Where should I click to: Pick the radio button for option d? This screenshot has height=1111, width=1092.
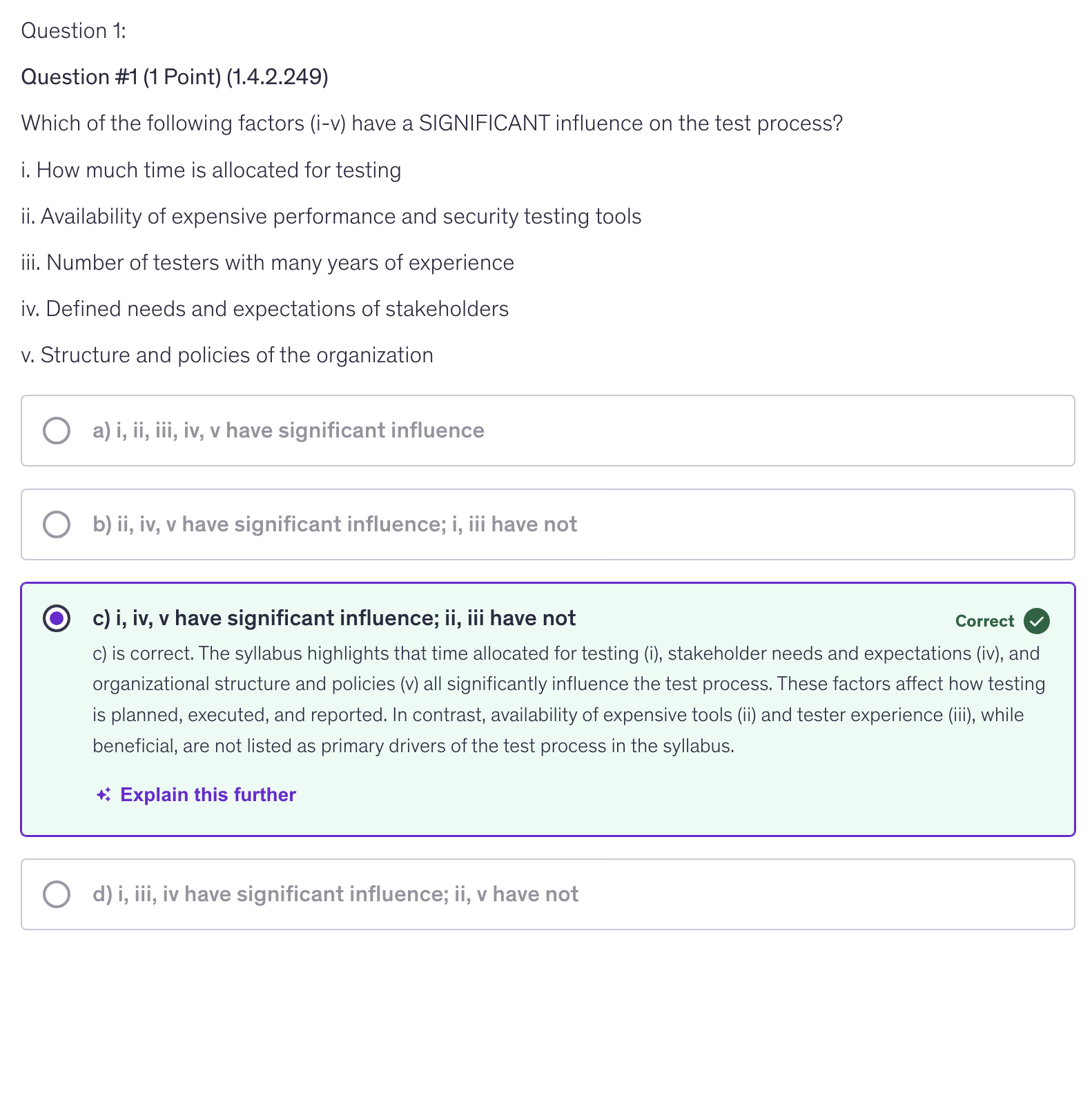point(57,894)
